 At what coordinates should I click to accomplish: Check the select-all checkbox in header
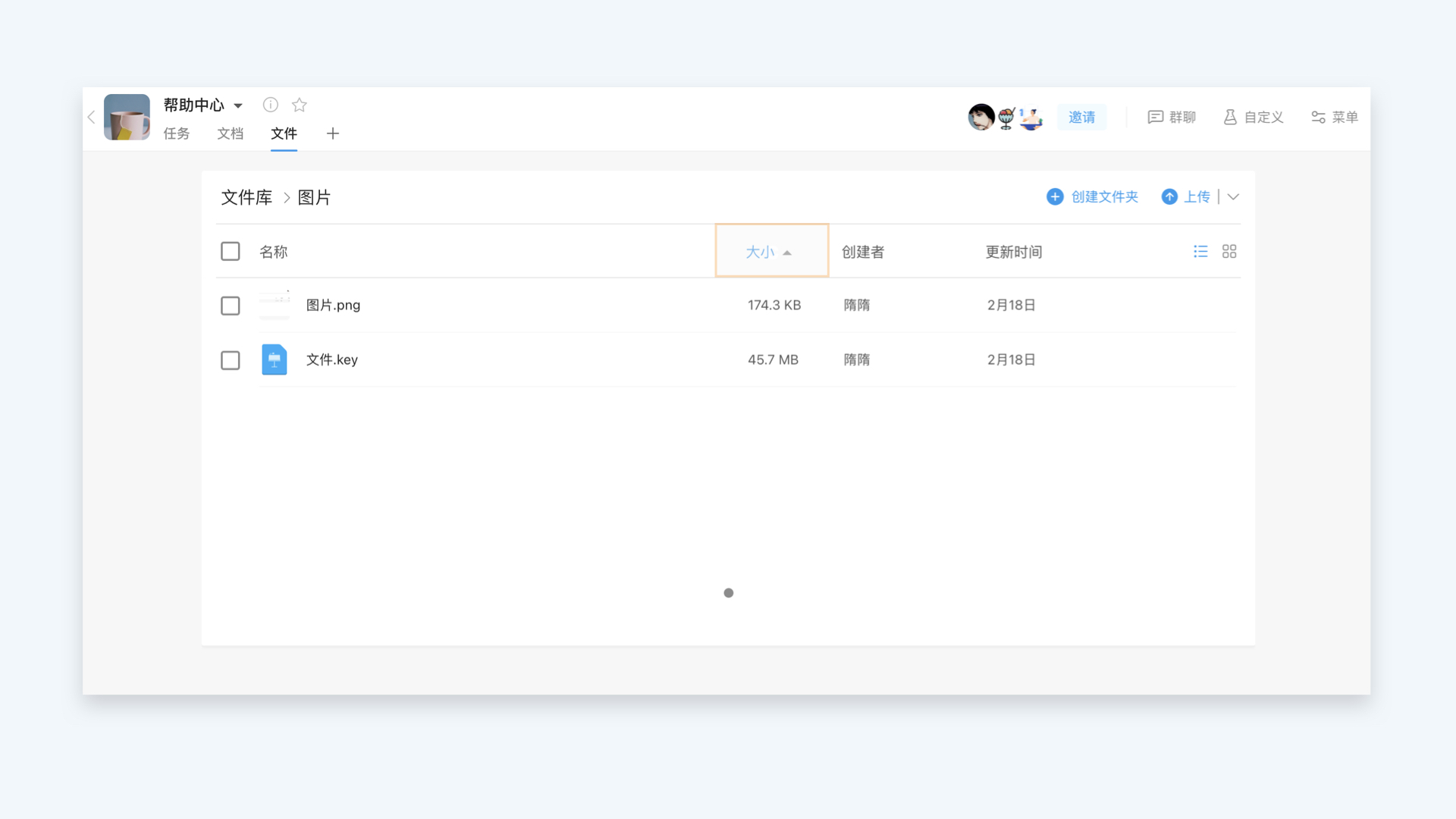[x=230, y=251]
